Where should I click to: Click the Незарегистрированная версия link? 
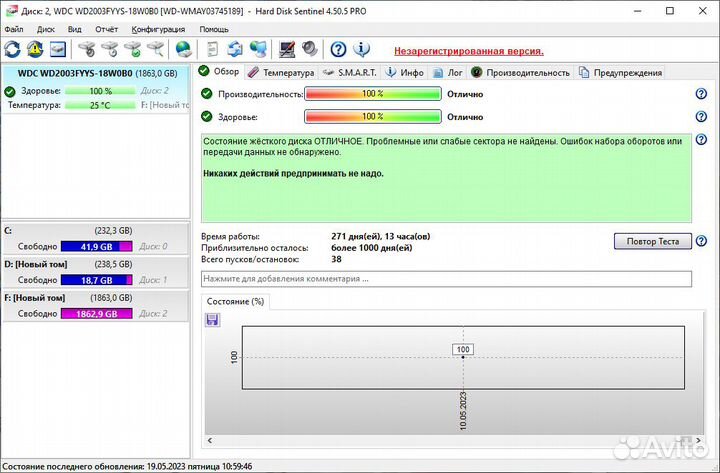coord(469,51)
